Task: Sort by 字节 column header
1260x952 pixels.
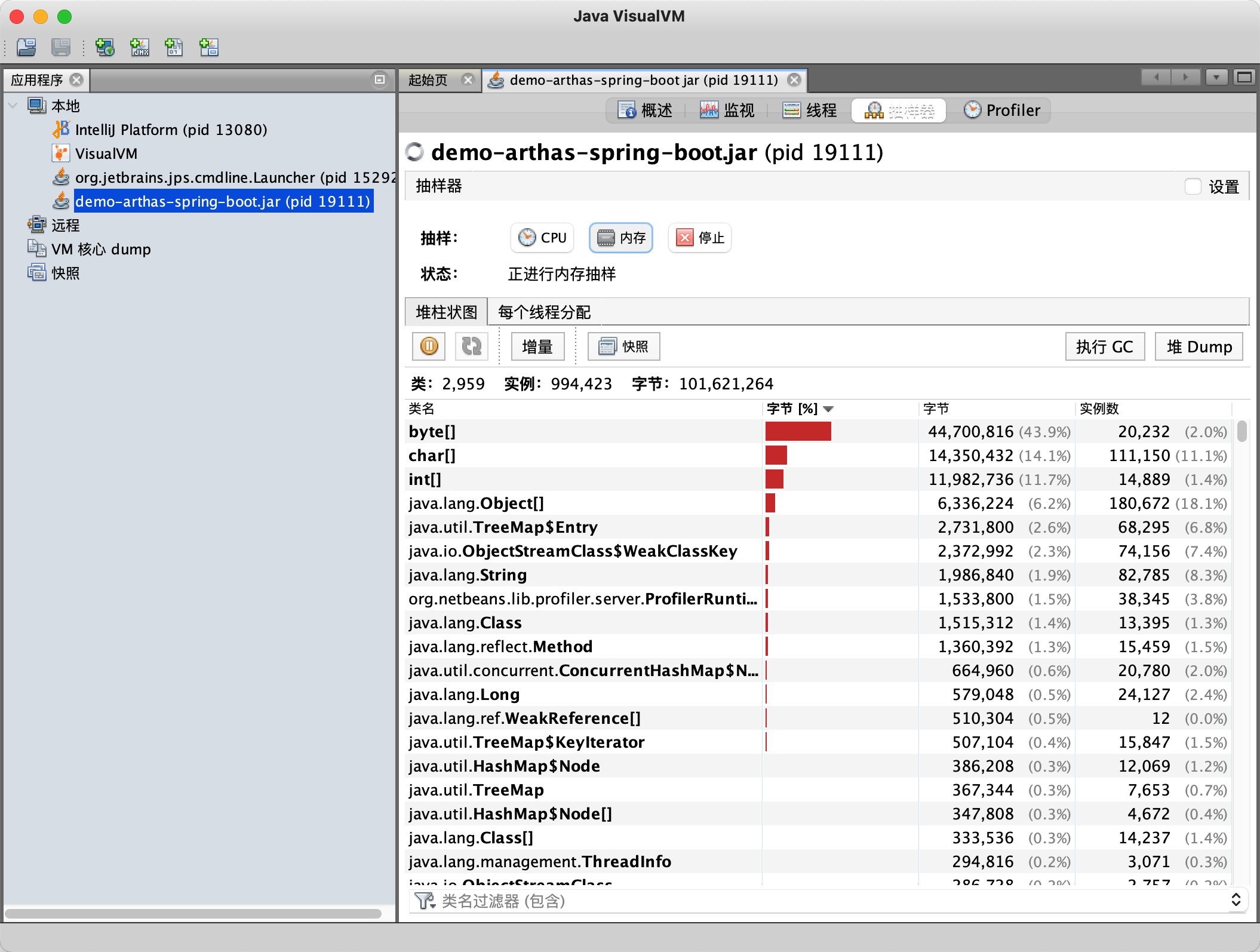Action: click(997, 409)
